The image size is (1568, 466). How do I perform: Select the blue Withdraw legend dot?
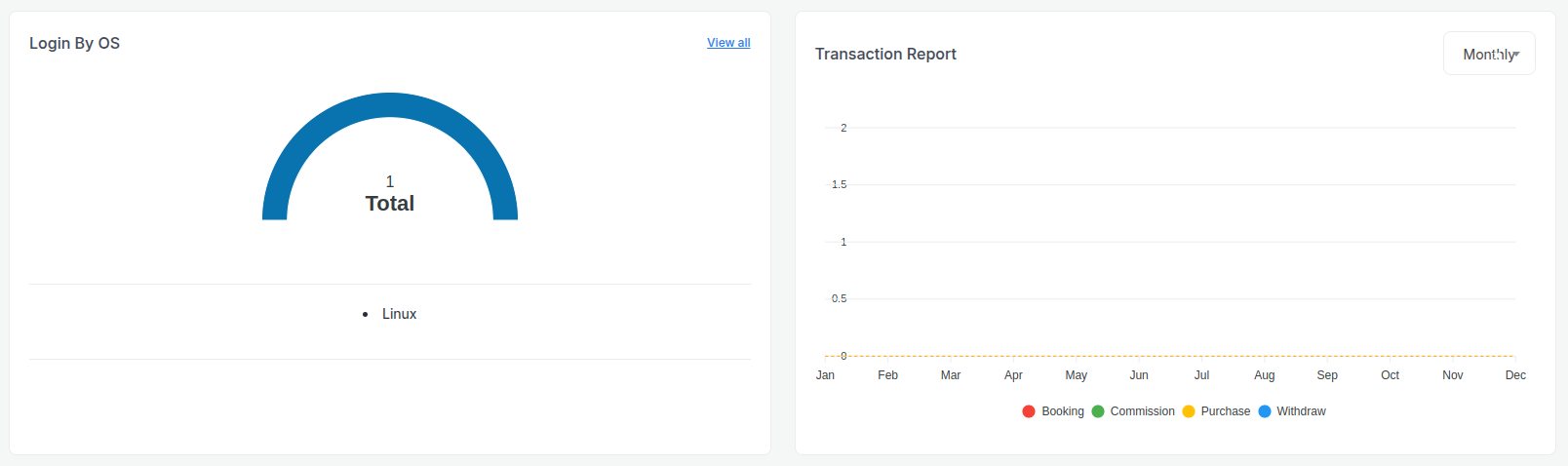coord(1265,411)
